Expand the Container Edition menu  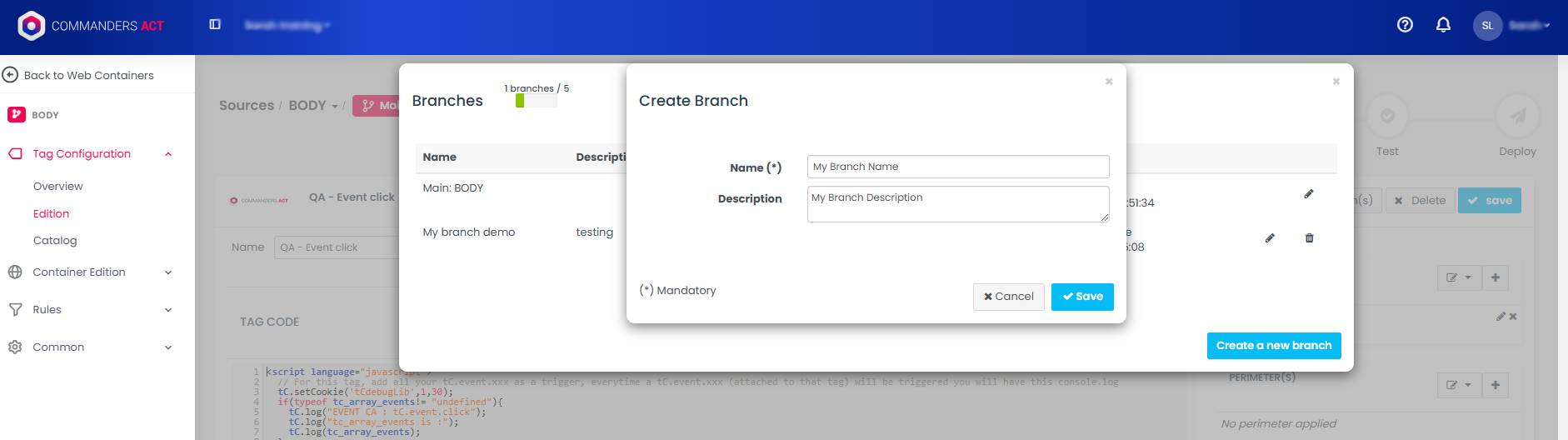pyautogui.click(x=168, y=272)
